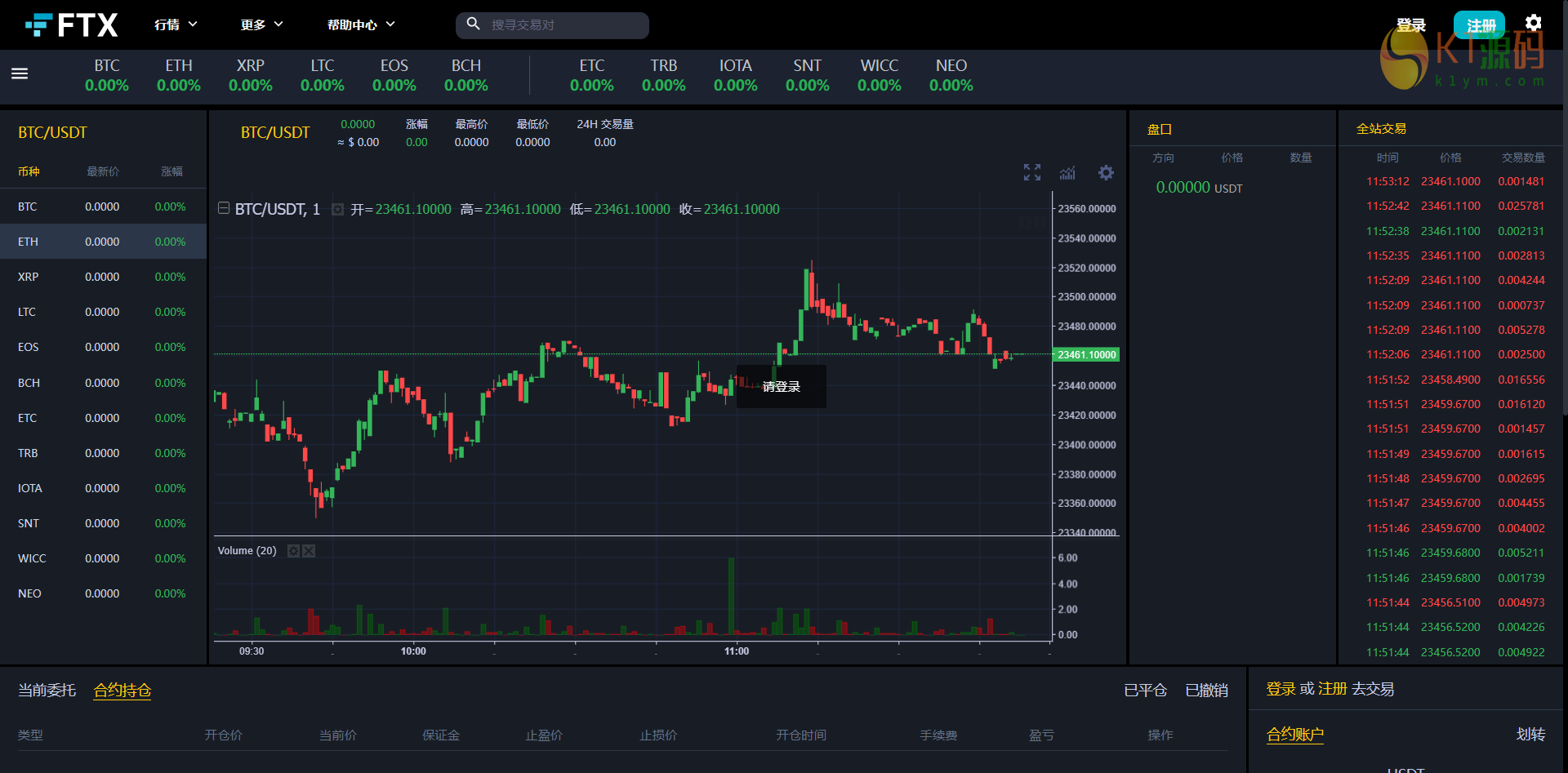Switch to the 合约持仓 tab
1568x773 pixels.
122,691
